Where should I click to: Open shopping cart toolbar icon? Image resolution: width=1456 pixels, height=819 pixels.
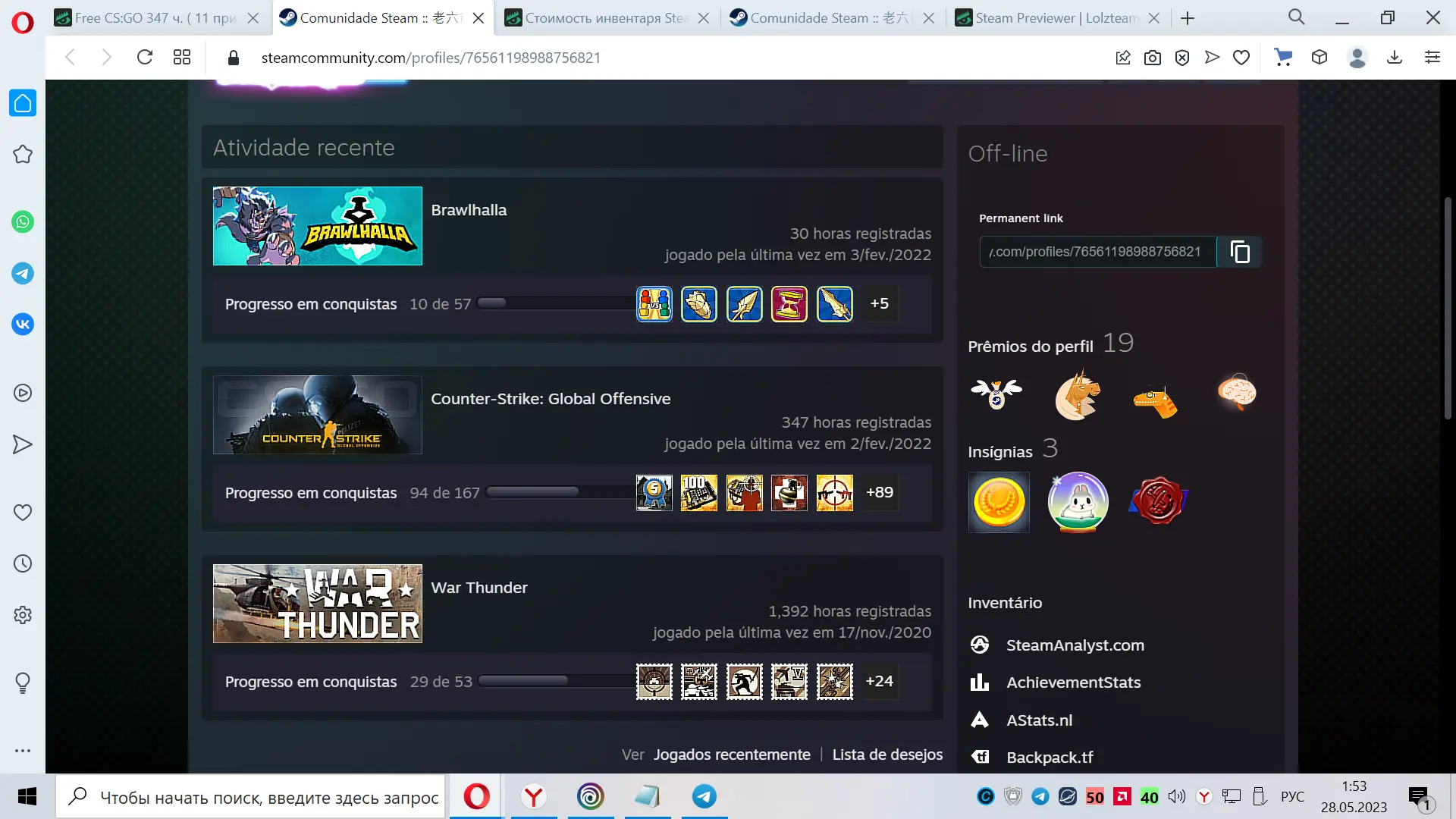point(1283,58)
